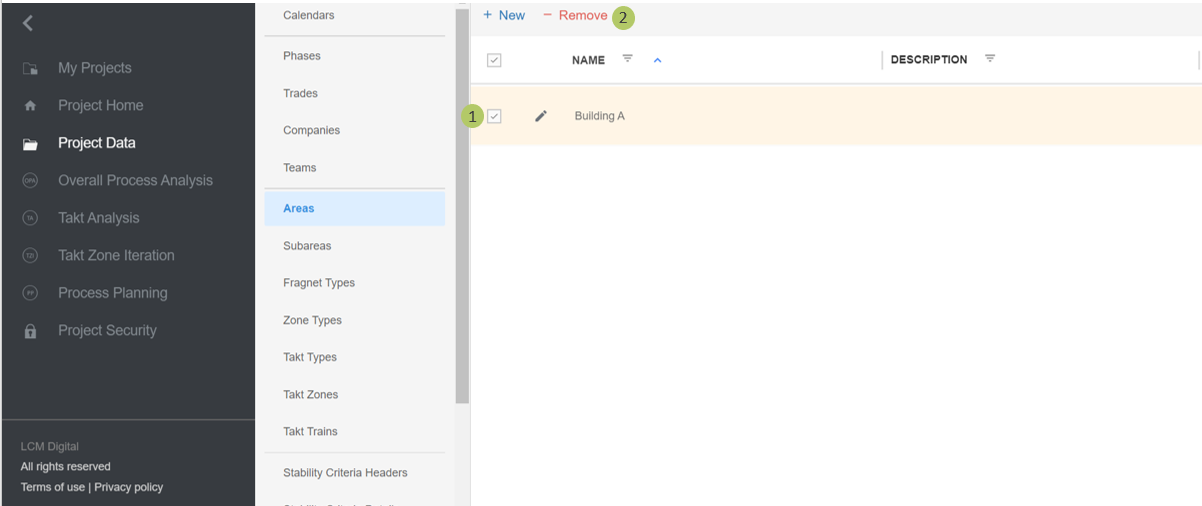Click the pencil edit icon for Building A
The image size is (1202, 506).
[541, 116]
